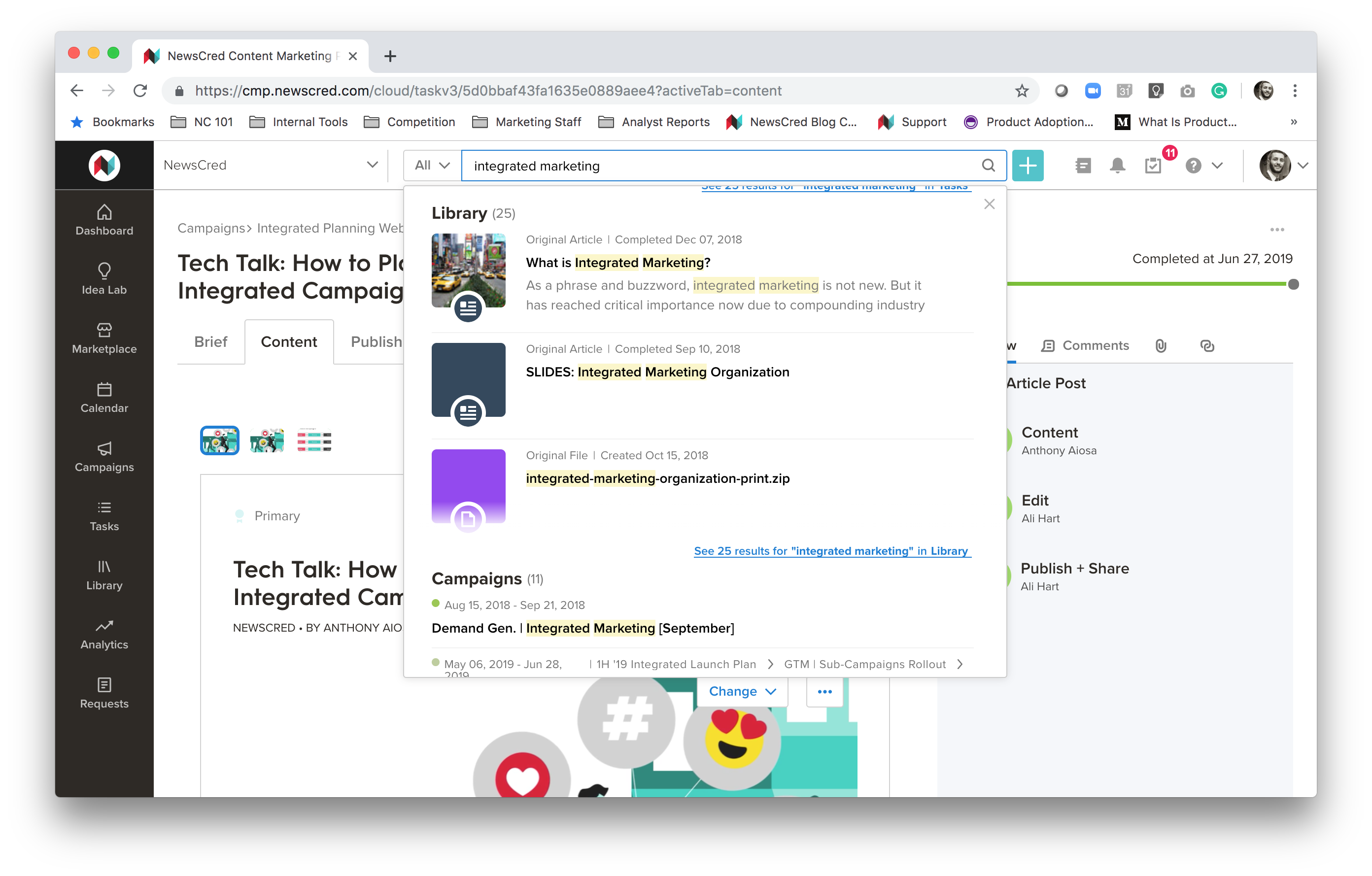Image resolution: width=1372 pixels, height=876 pixels.
Task: Open Demand Gen. Integrated Marketing campaign
Action: (583, 628)
